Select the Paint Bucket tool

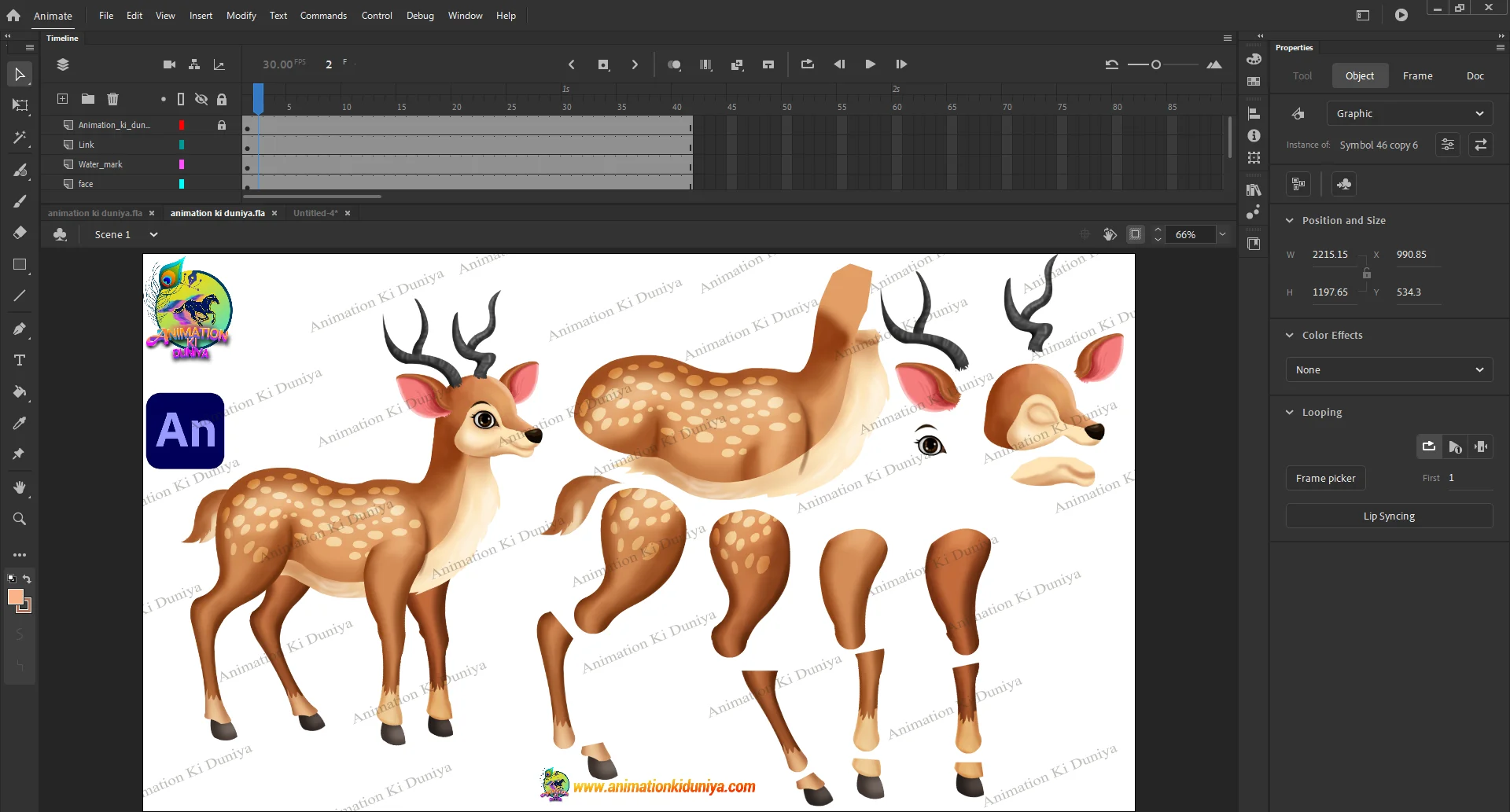(x=20, y=391)
